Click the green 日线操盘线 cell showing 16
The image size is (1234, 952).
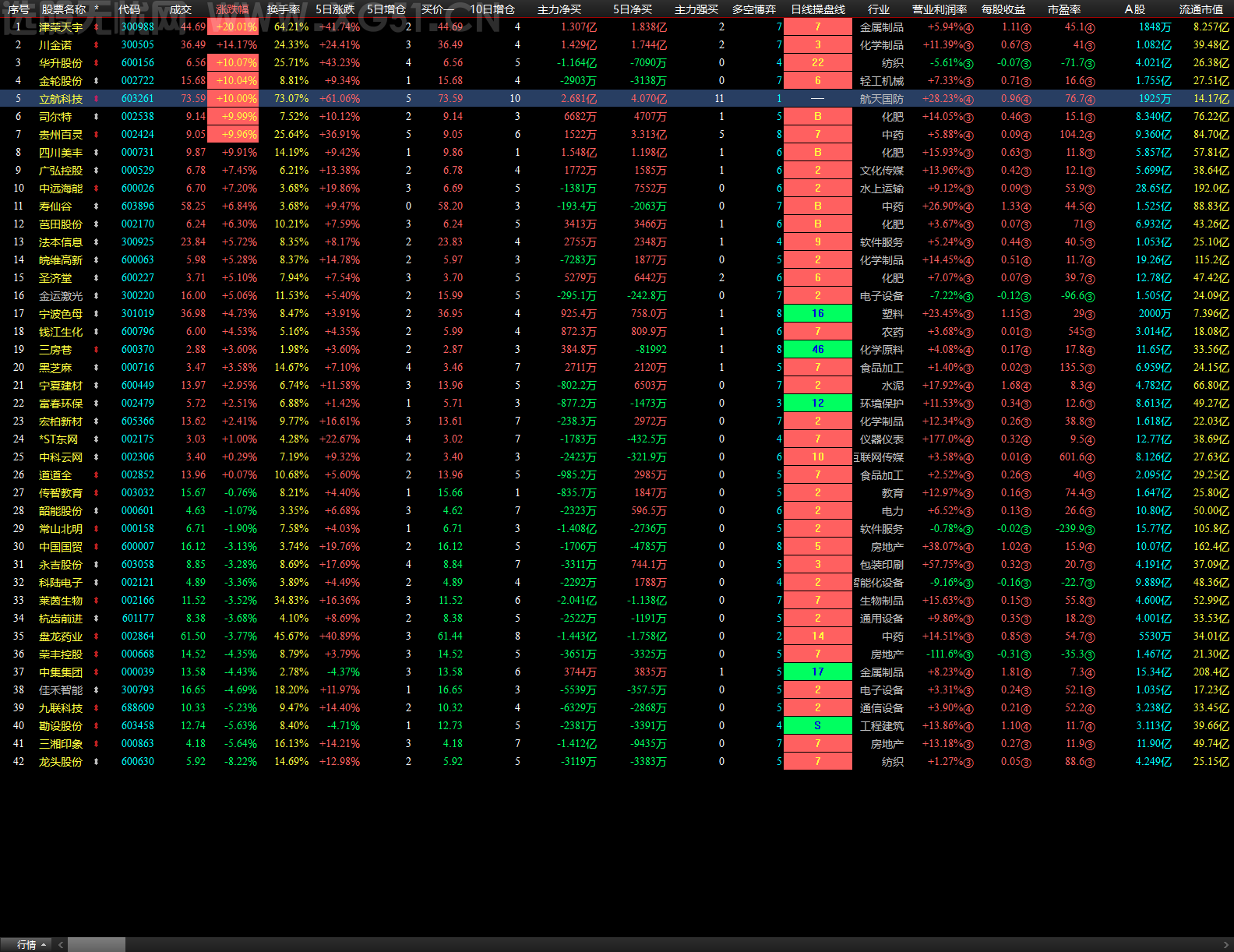tap(818, 314)
